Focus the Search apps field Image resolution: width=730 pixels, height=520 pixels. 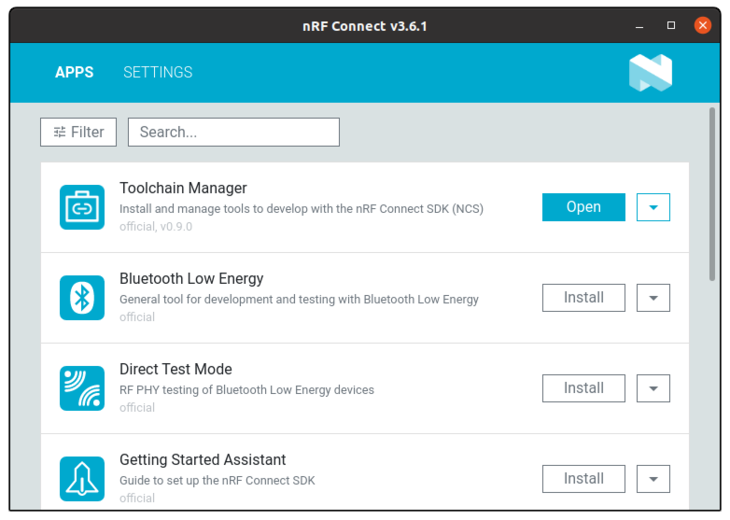click(234, 132)
